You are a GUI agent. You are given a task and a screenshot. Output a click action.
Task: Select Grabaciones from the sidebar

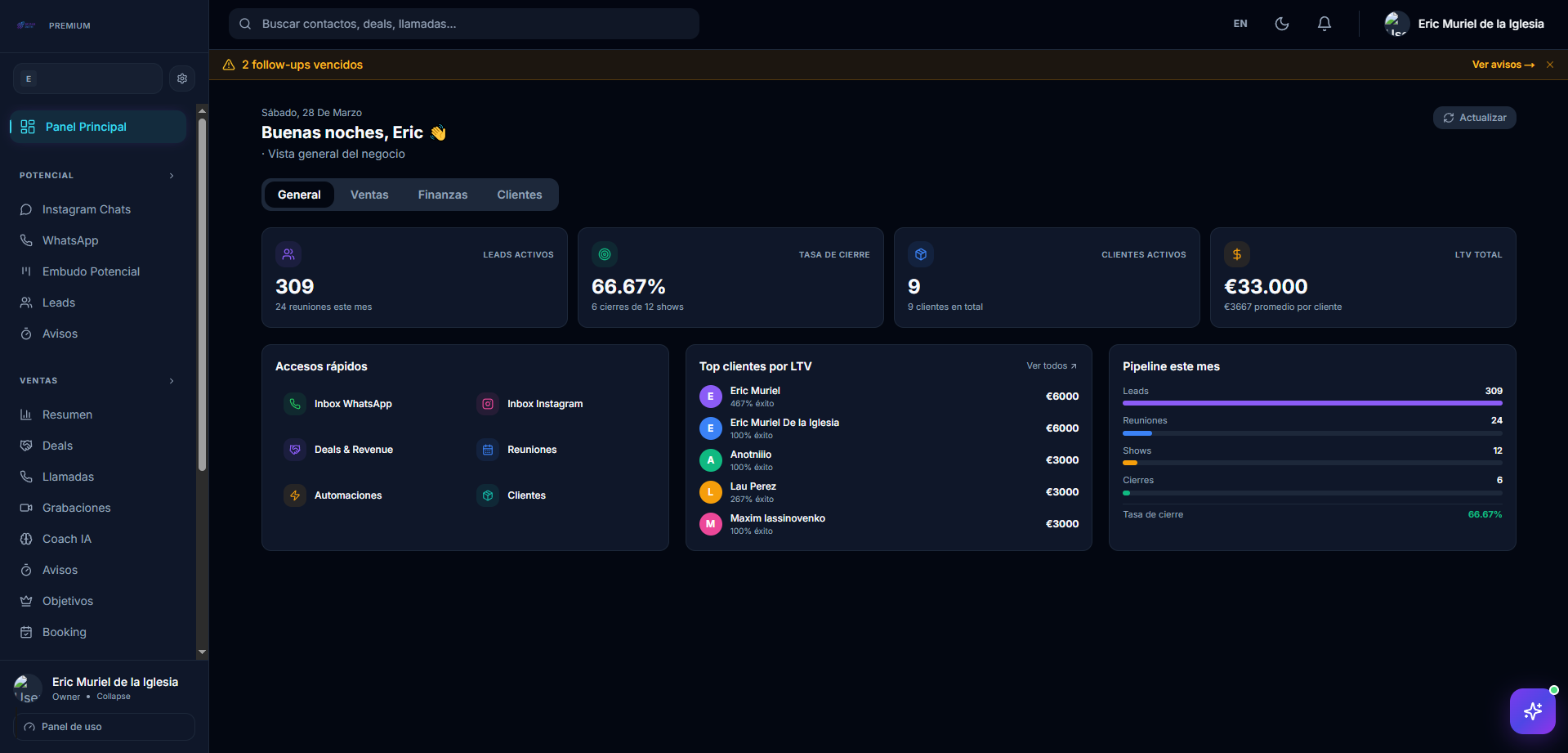(77, 508)
